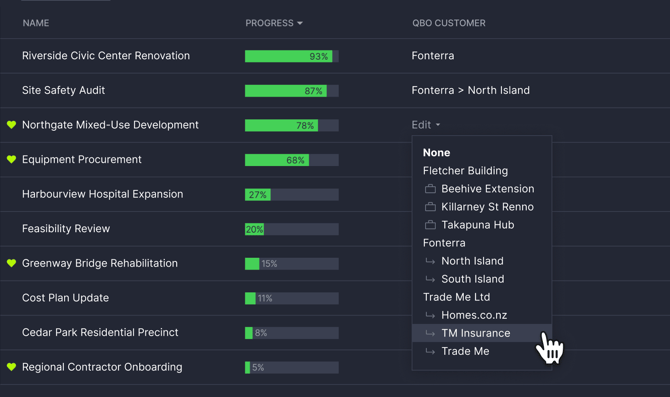Open the Edit customer dropdown

tap(426, 125)
